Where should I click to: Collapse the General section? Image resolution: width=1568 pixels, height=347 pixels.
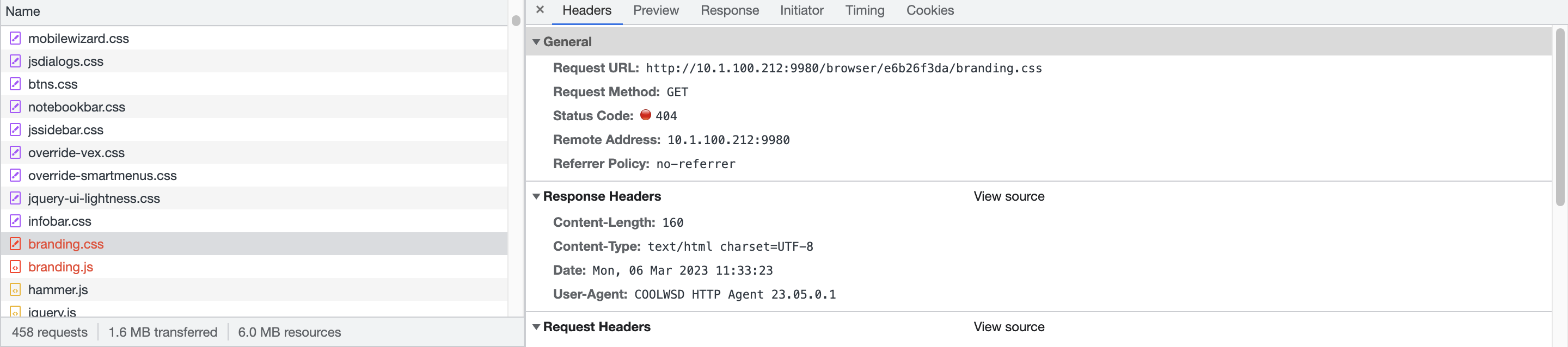[x=536, y=41]
